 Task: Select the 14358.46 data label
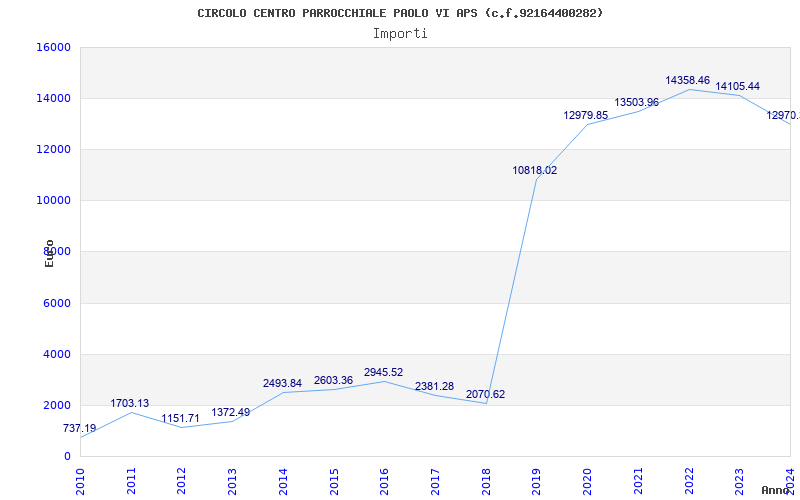click(x=687, y=81)
